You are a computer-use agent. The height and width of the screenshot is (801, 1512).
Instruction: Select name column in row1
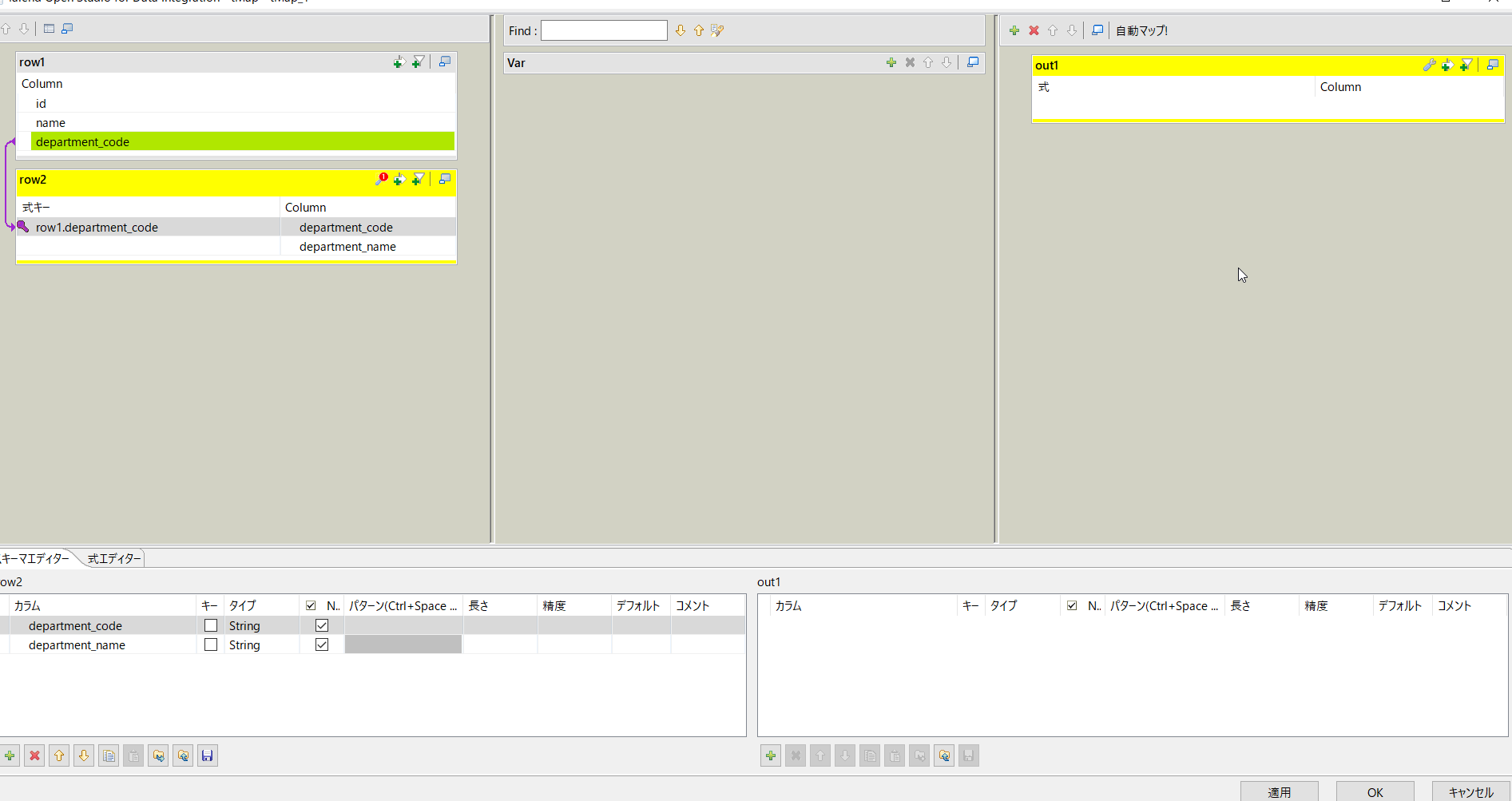243,123
